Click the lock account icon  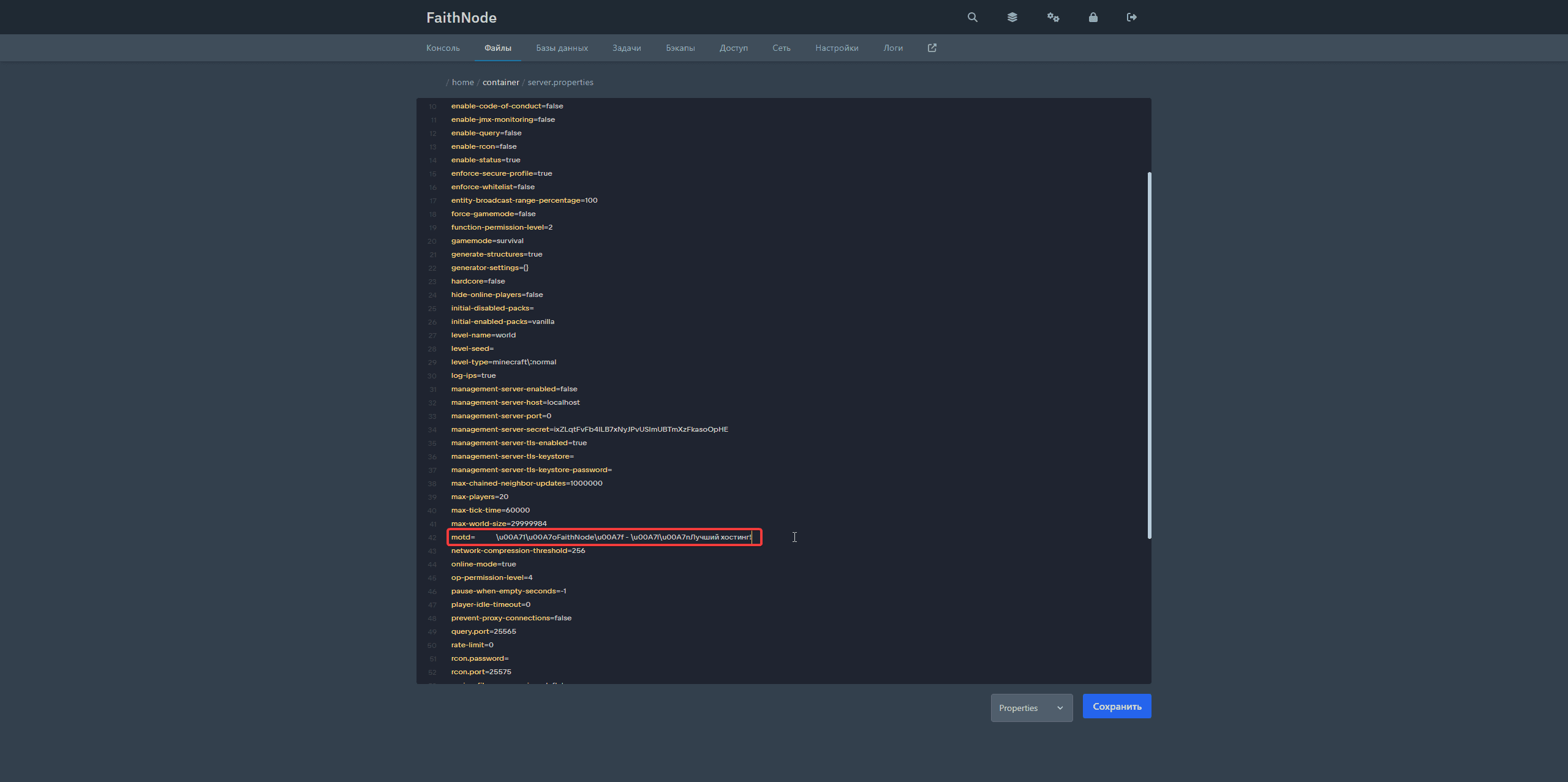click(1093, 17)
